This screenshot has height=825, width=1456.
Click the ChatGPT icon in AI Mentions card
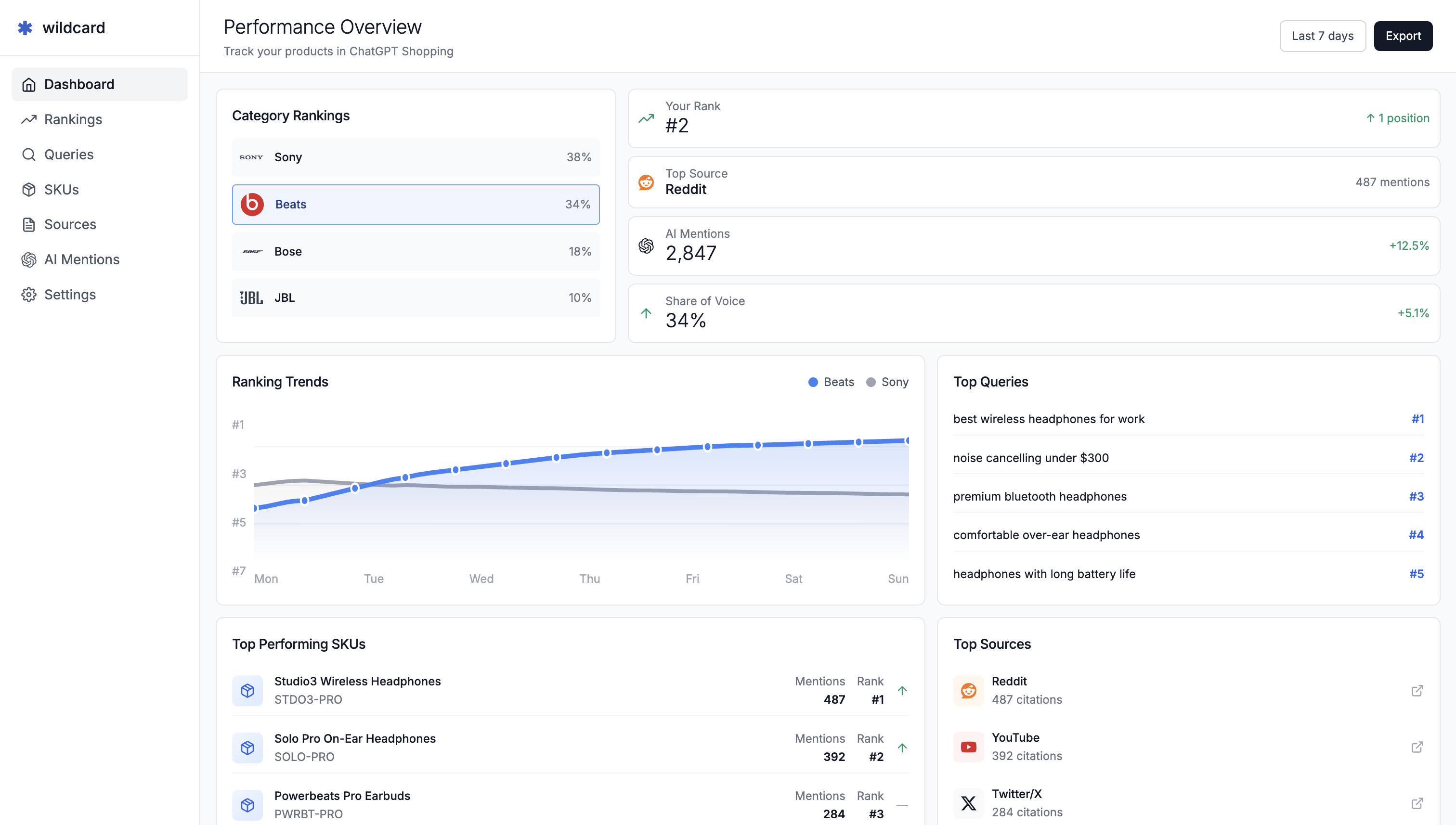646,246
